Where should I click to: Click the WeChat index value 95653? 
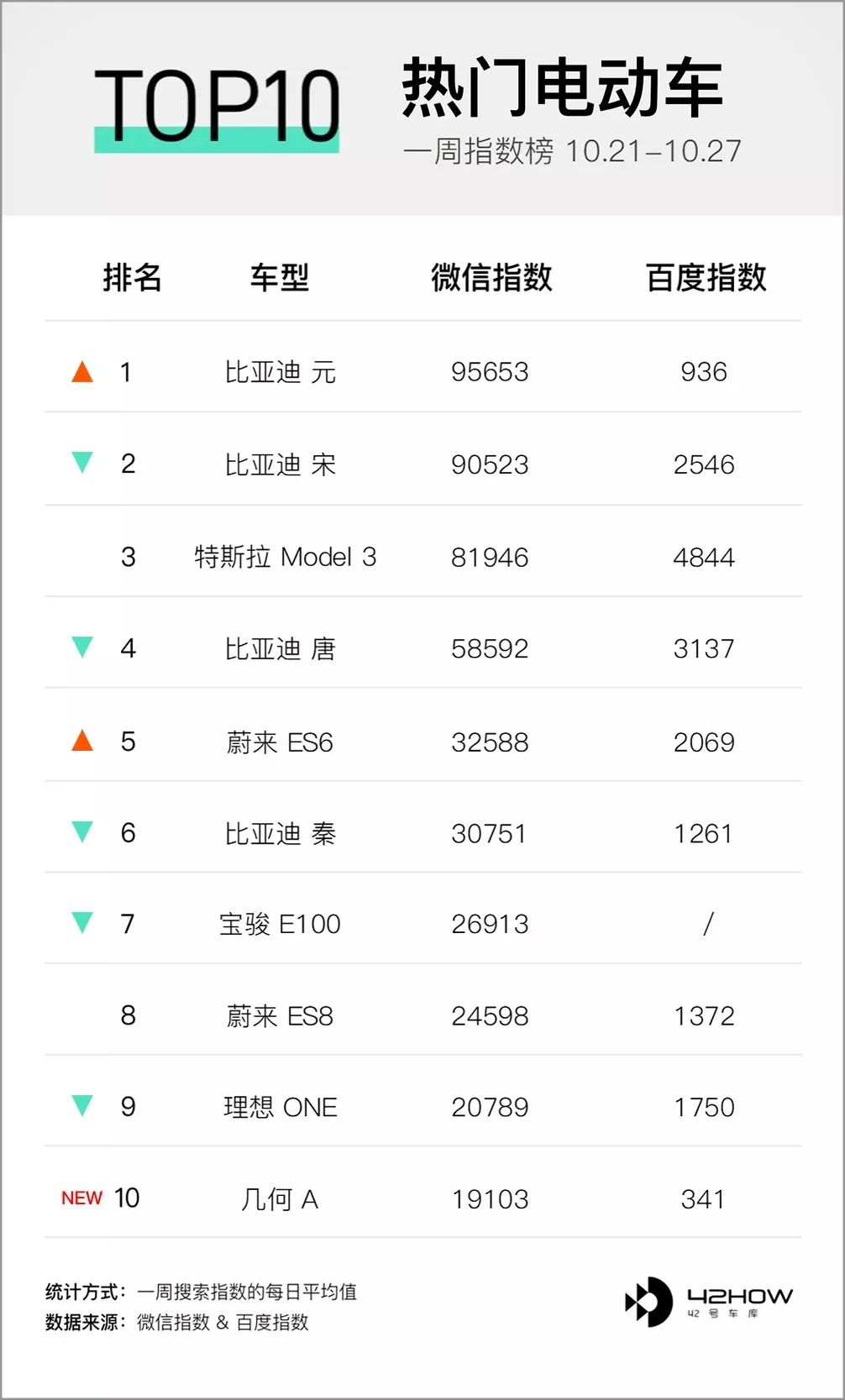click(490, 372)
